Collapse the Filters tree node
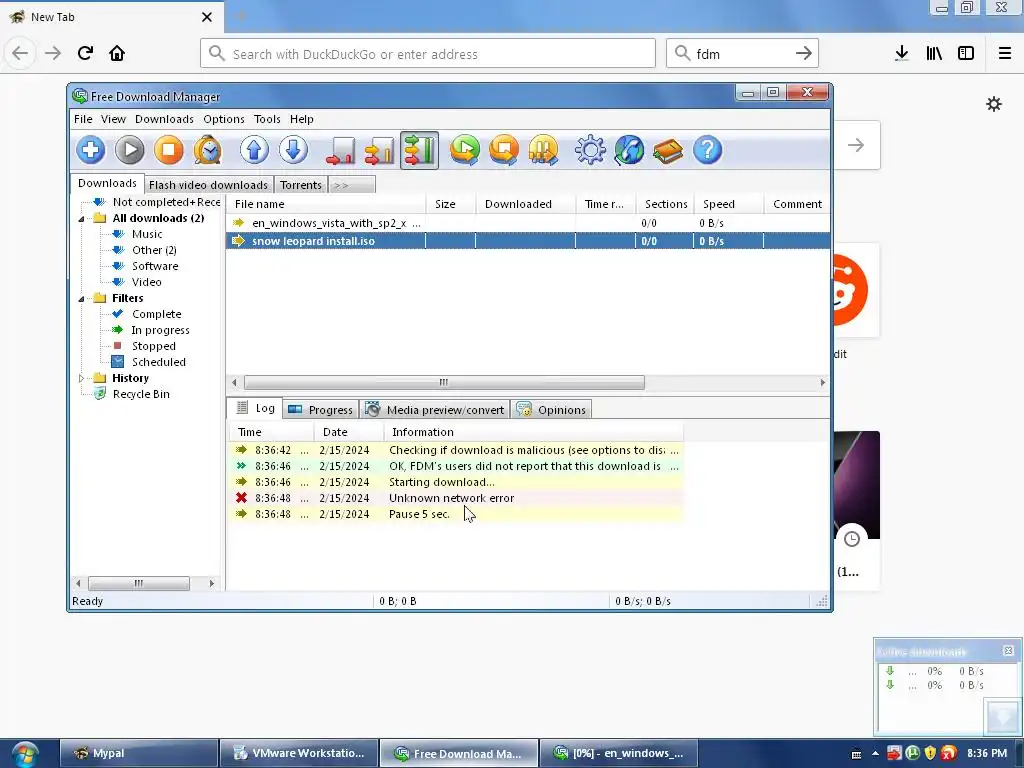Screen dimensions: 1024x768 [82, 298]
